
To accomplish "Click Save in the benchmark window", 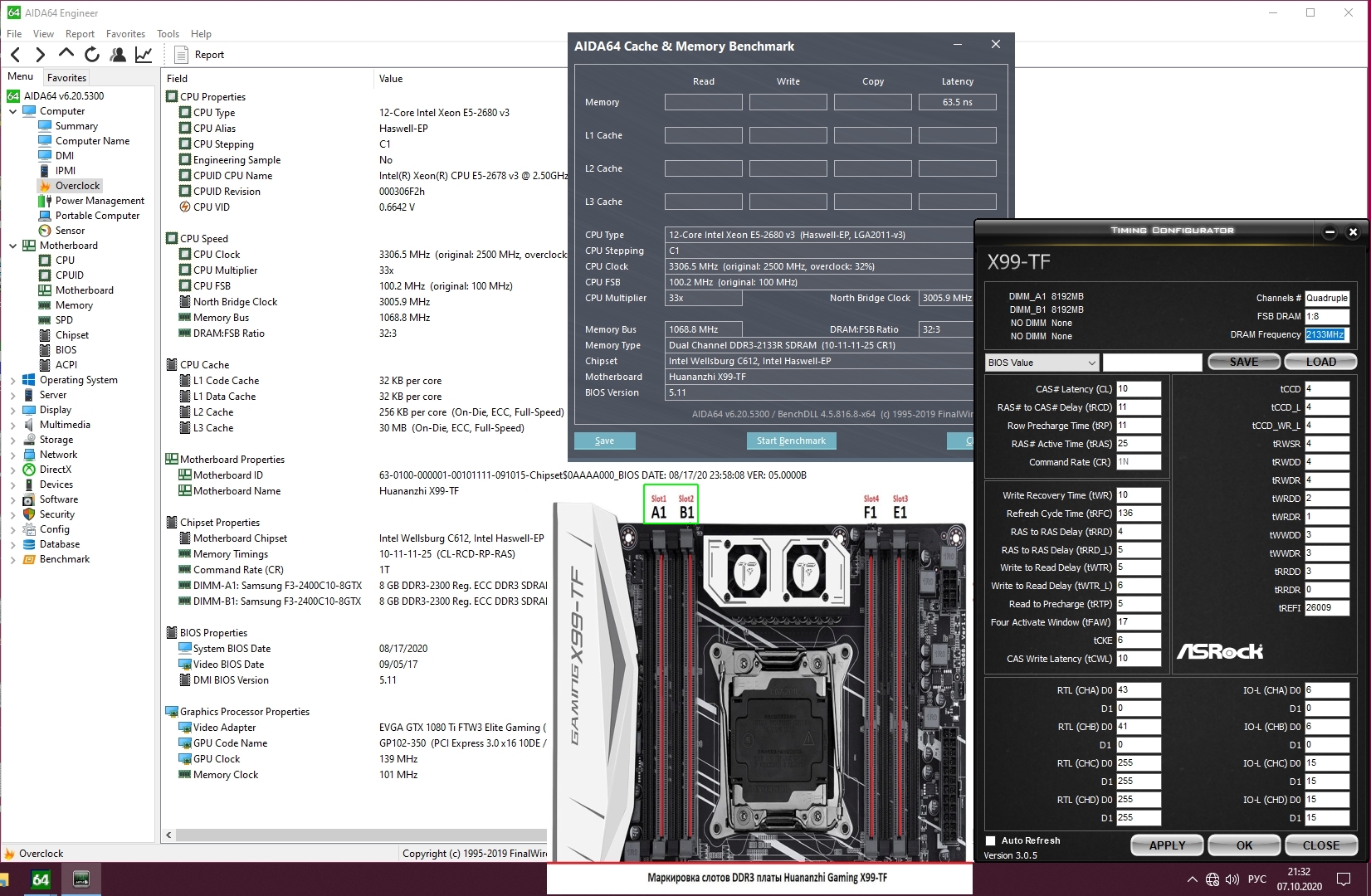I will 604,441.
